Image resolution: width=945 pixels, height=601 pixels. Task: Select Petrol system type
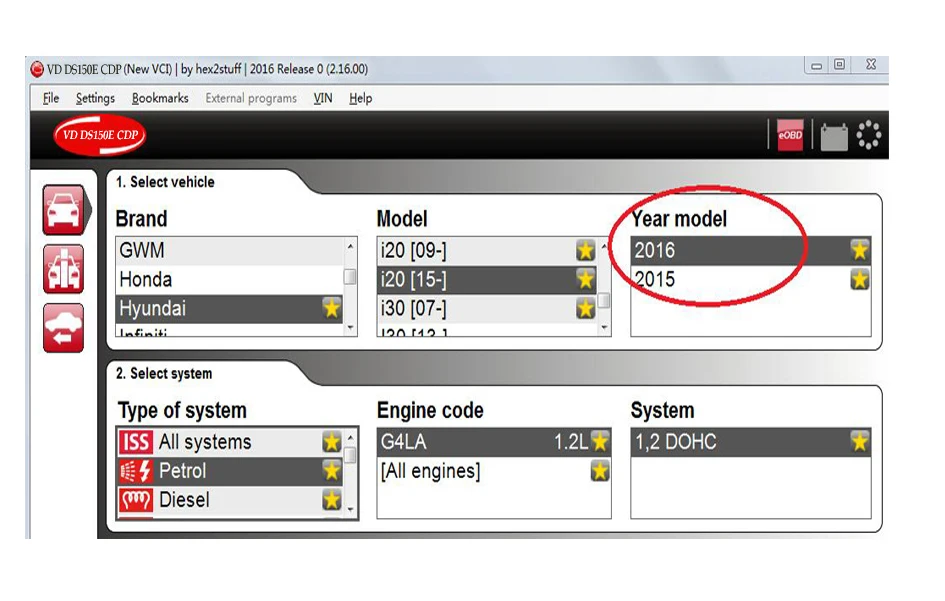pos(230,471)
